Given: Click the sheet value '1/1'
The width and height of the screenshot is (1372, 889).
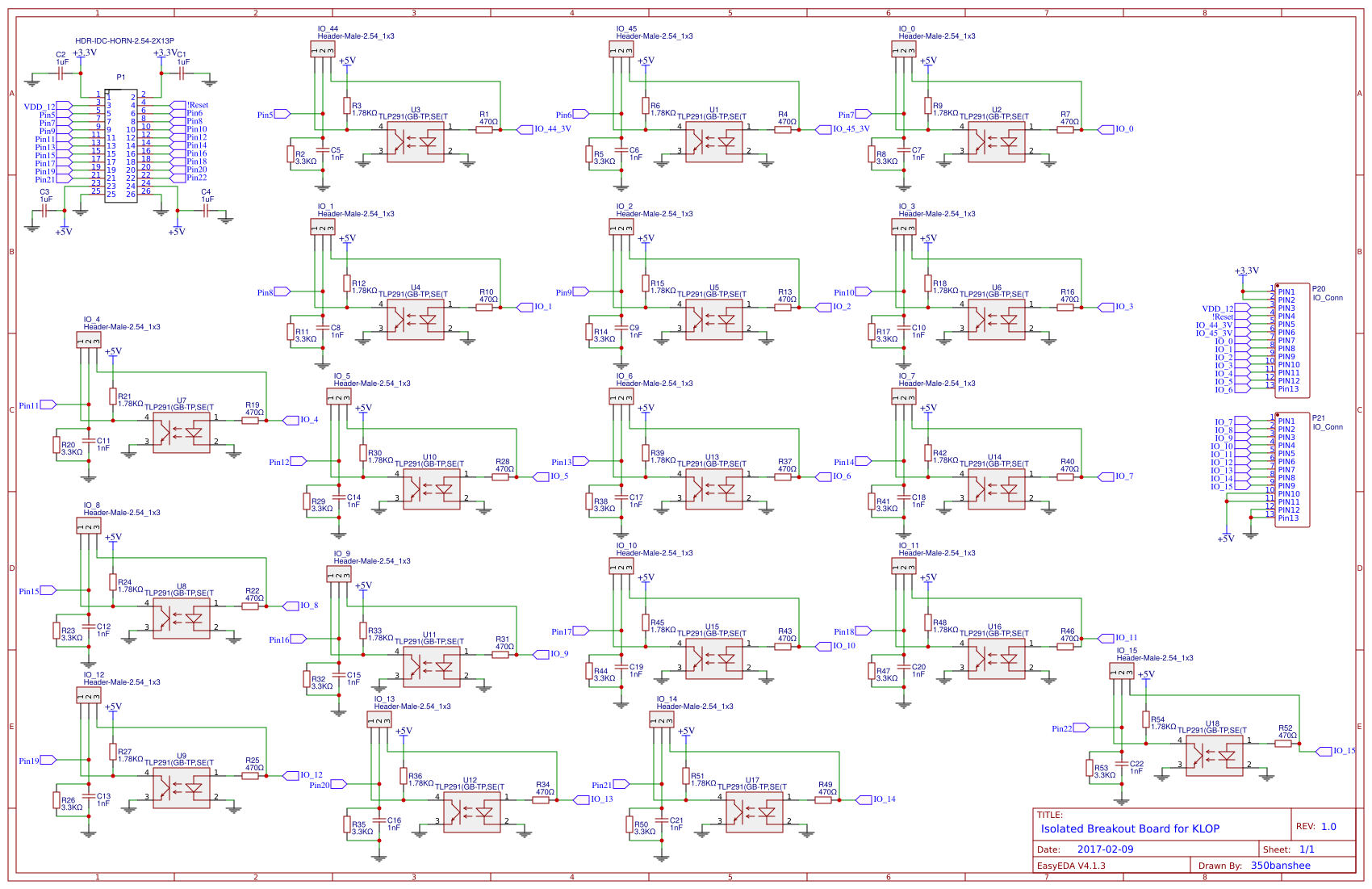Looking at the screenshot, I should pos(1307,849).
